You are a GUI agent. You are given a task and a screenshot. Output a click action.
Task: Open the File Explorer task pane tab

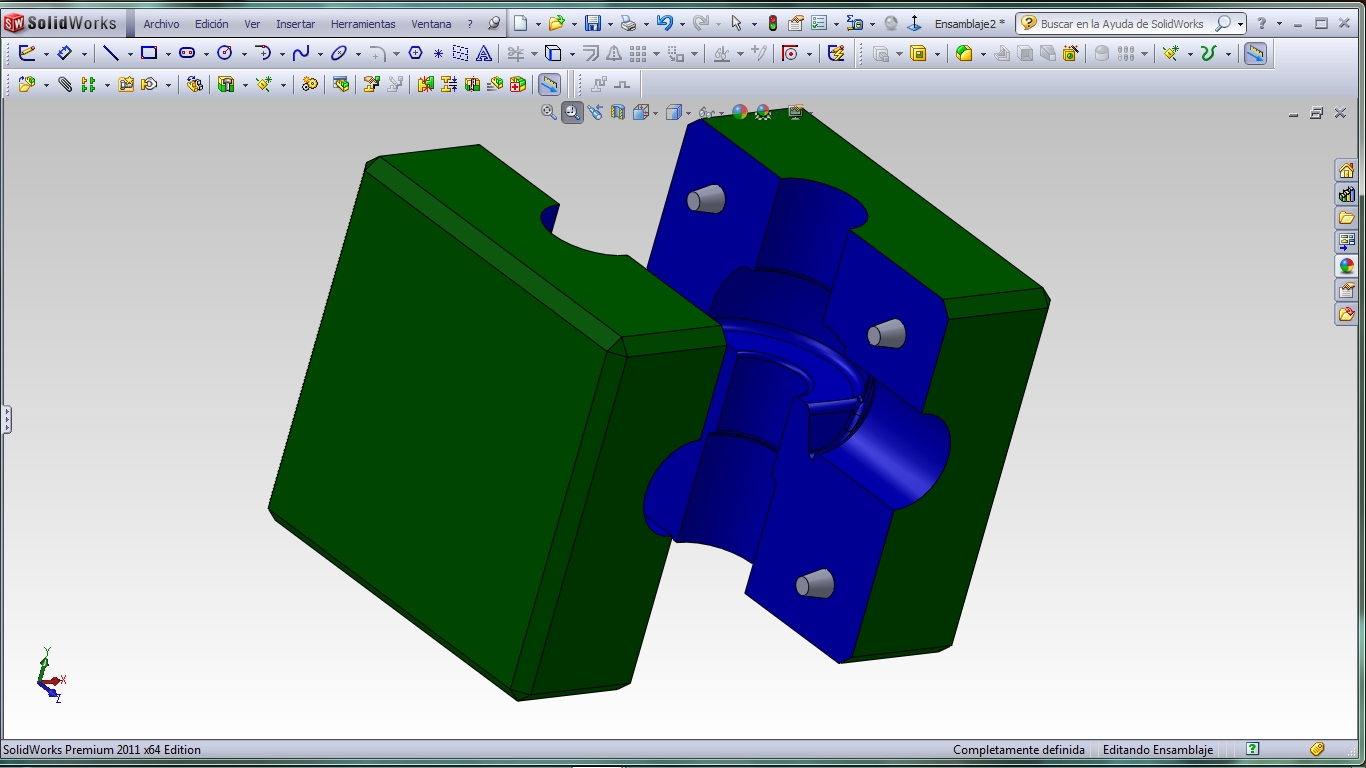click(1347, 218)
